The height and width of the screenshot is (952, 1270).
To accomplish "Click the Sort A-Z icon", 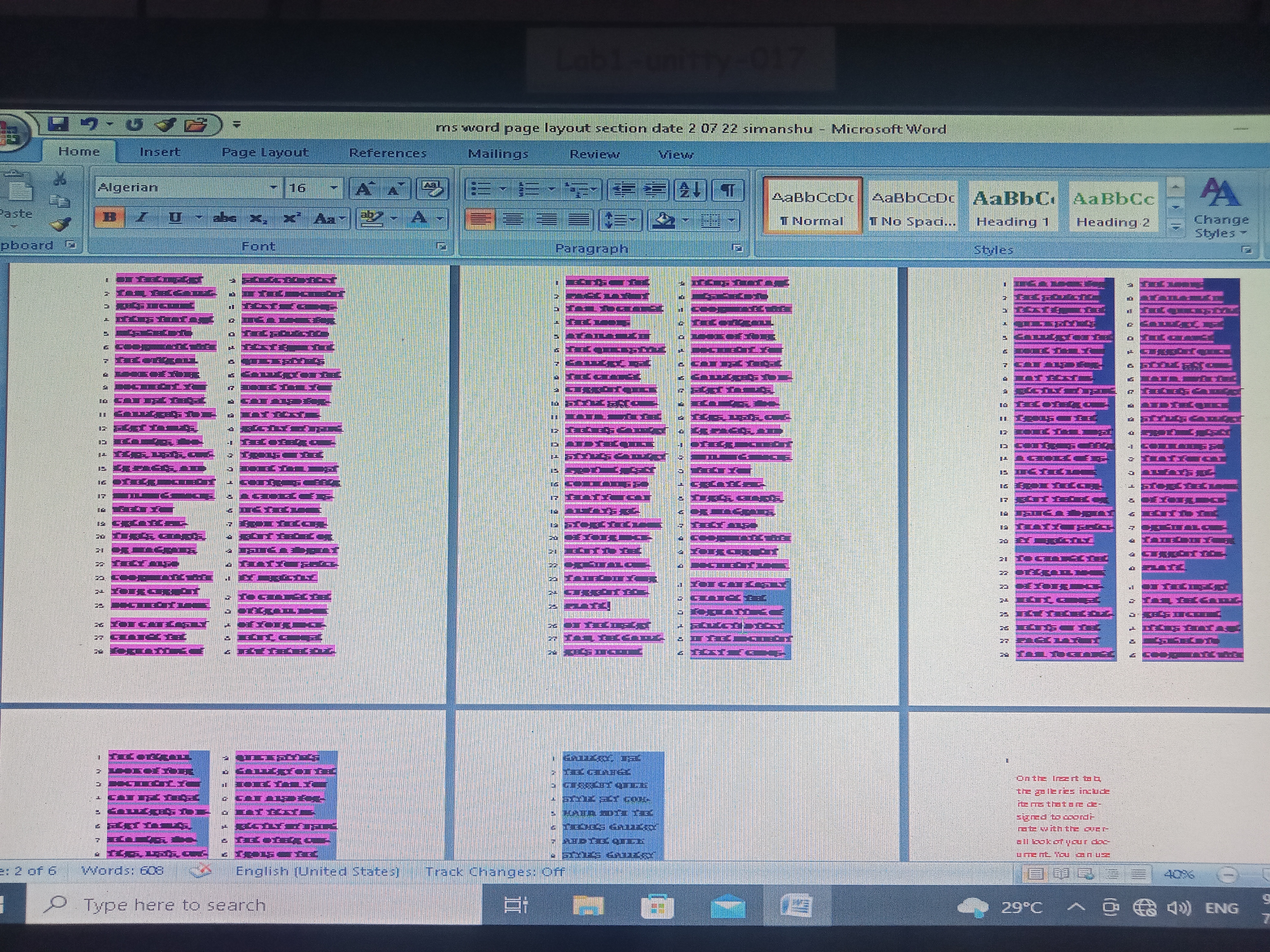I will [690, 189].
